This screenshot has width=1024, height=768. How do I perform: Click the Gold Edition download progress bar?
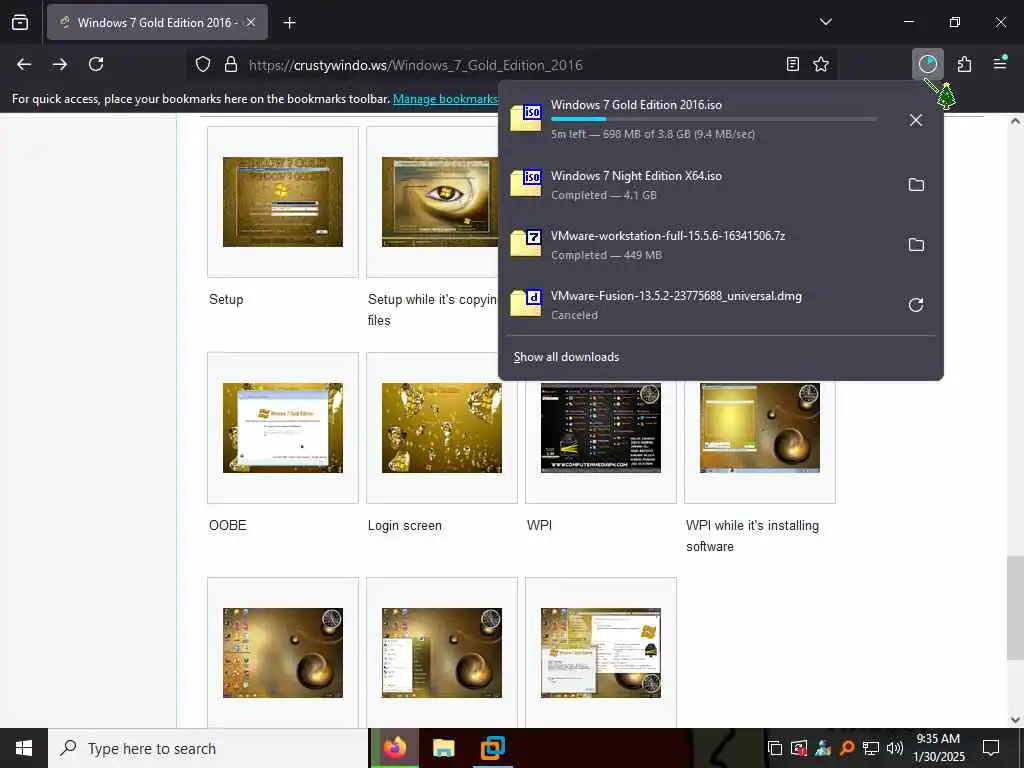[x=714, y=120]
